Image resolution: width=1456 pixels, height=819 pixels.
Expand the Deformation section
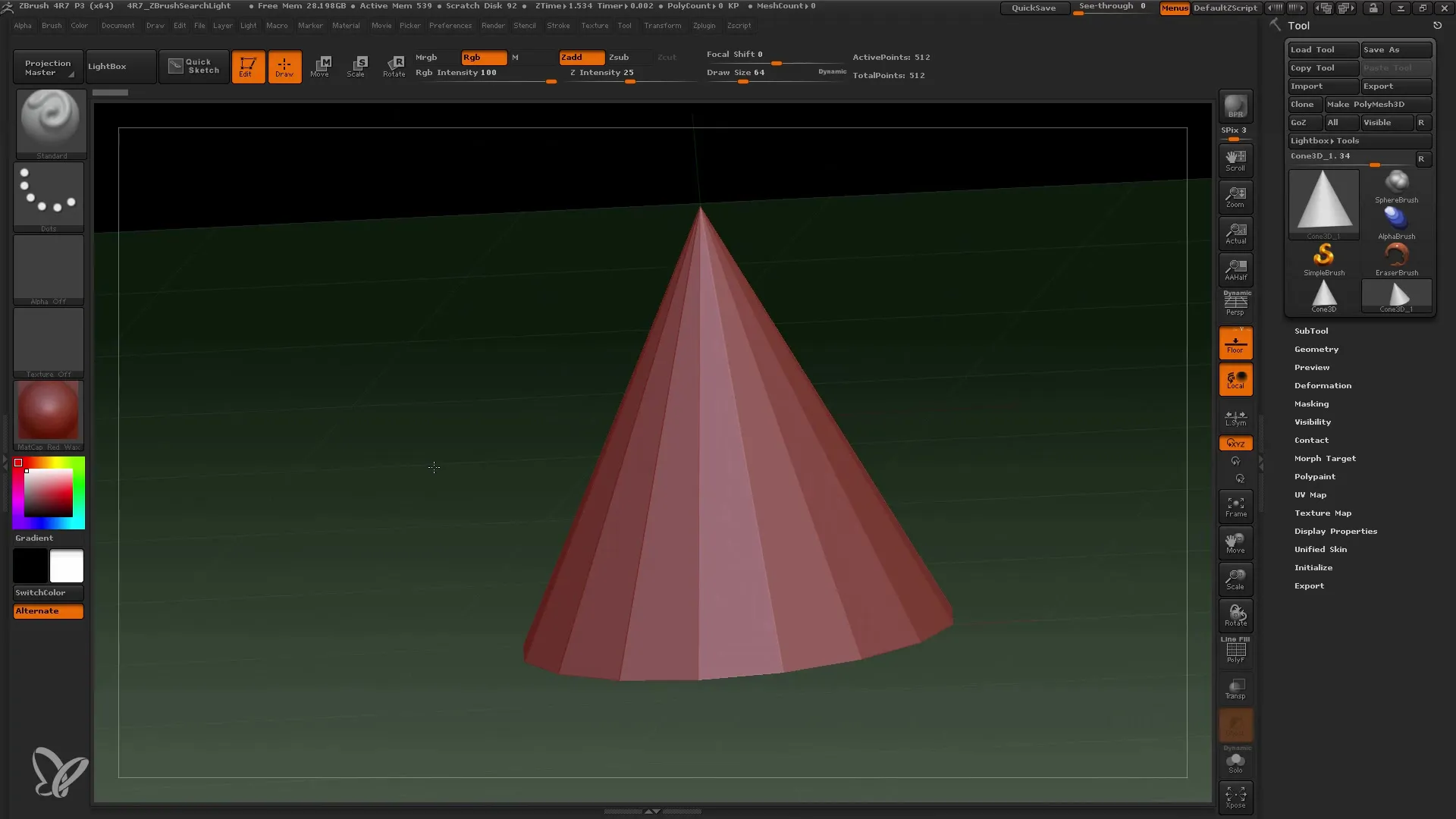(1323, 386)
